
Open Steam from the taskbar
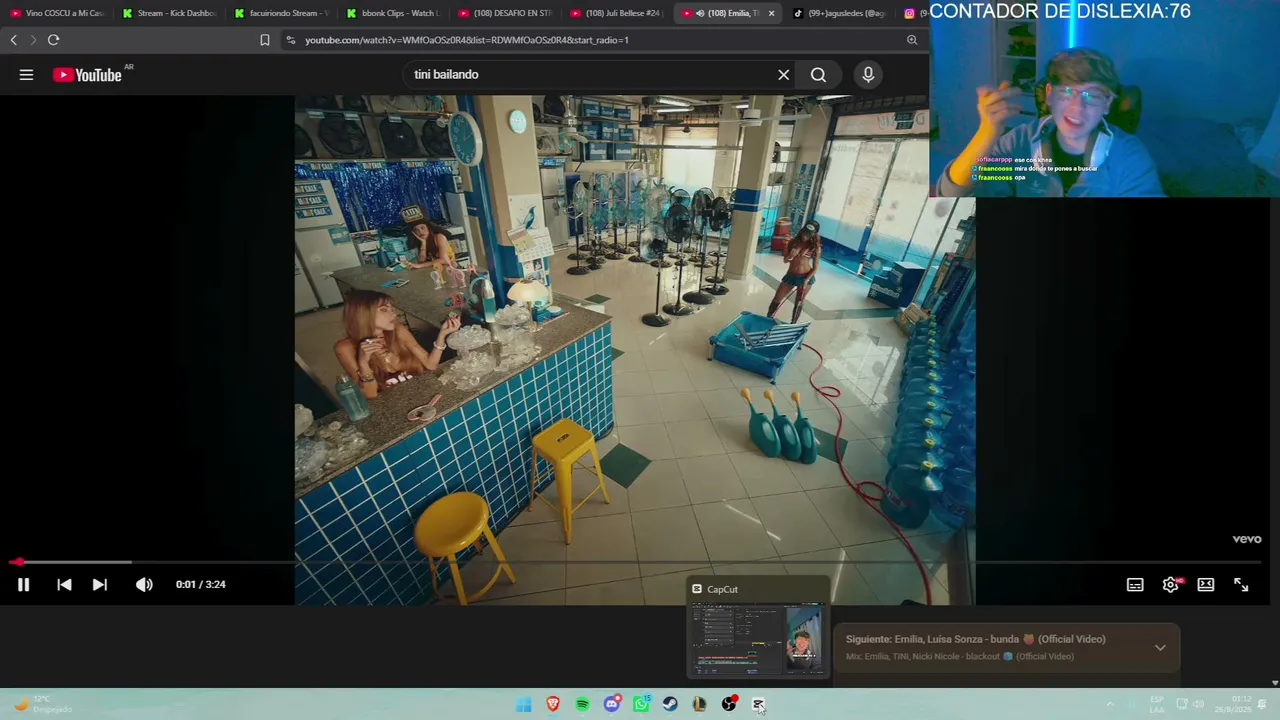(x=670, y=705)
